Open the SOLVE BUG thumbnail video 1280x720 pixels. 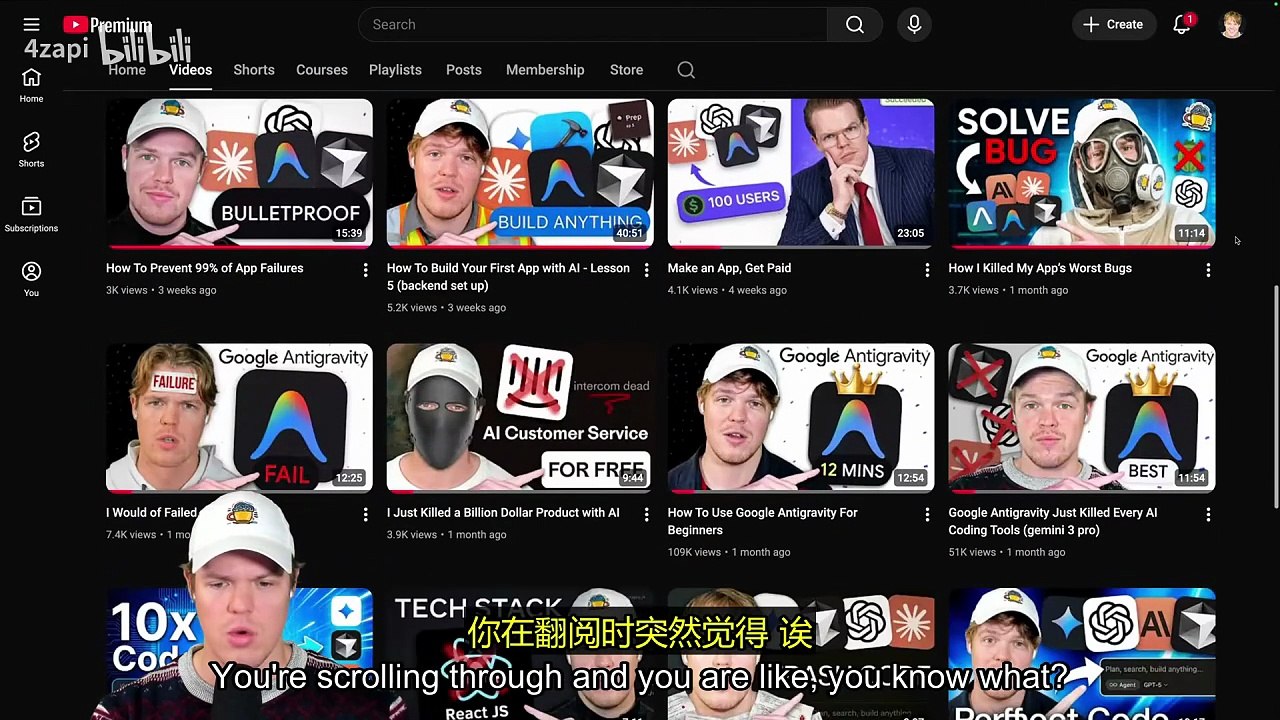pyautogui.click(x=1082, y=173)
